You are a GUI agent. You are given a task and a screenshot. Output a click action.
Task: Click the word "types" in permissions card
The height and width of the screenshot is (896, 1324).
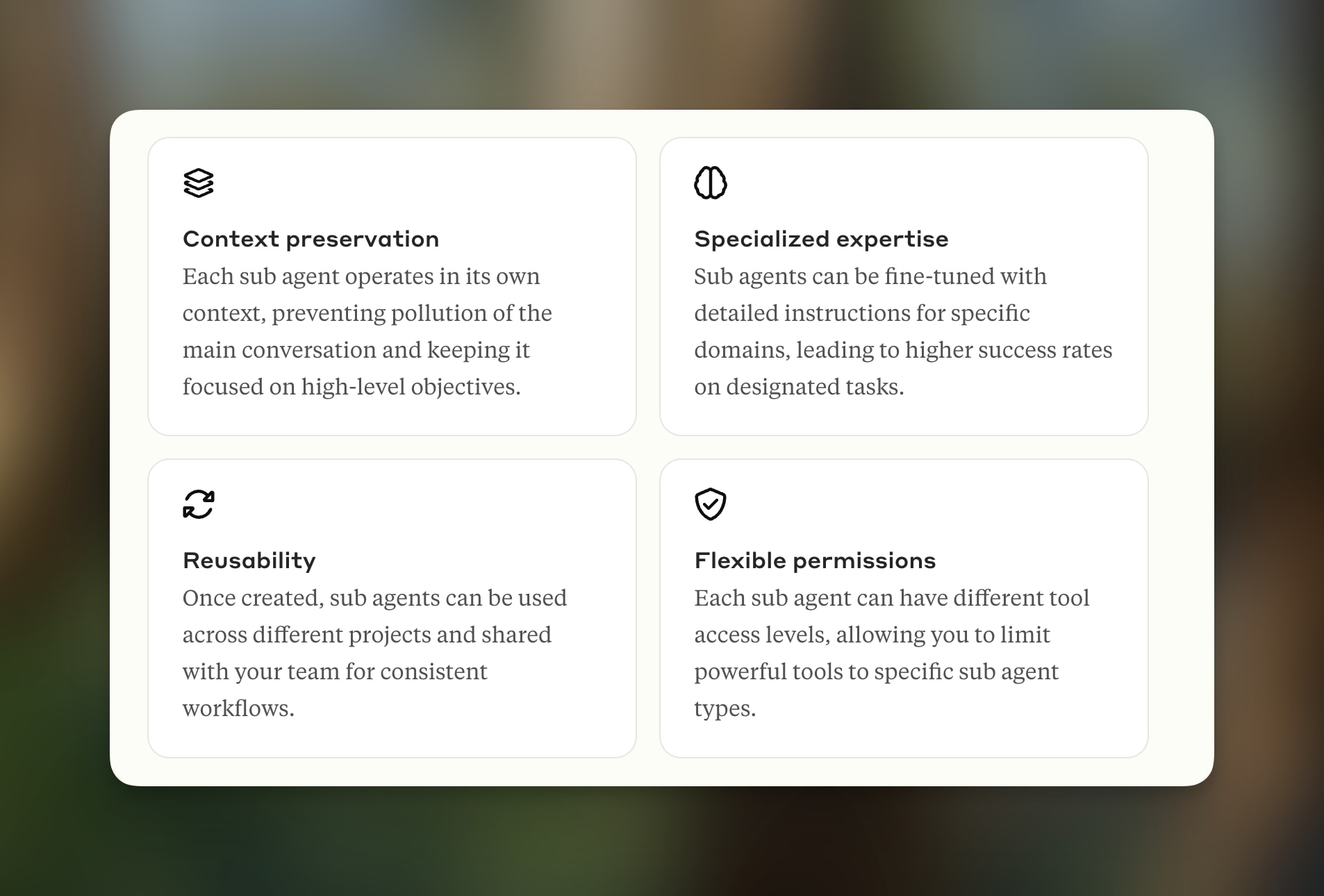pos(722,709)
